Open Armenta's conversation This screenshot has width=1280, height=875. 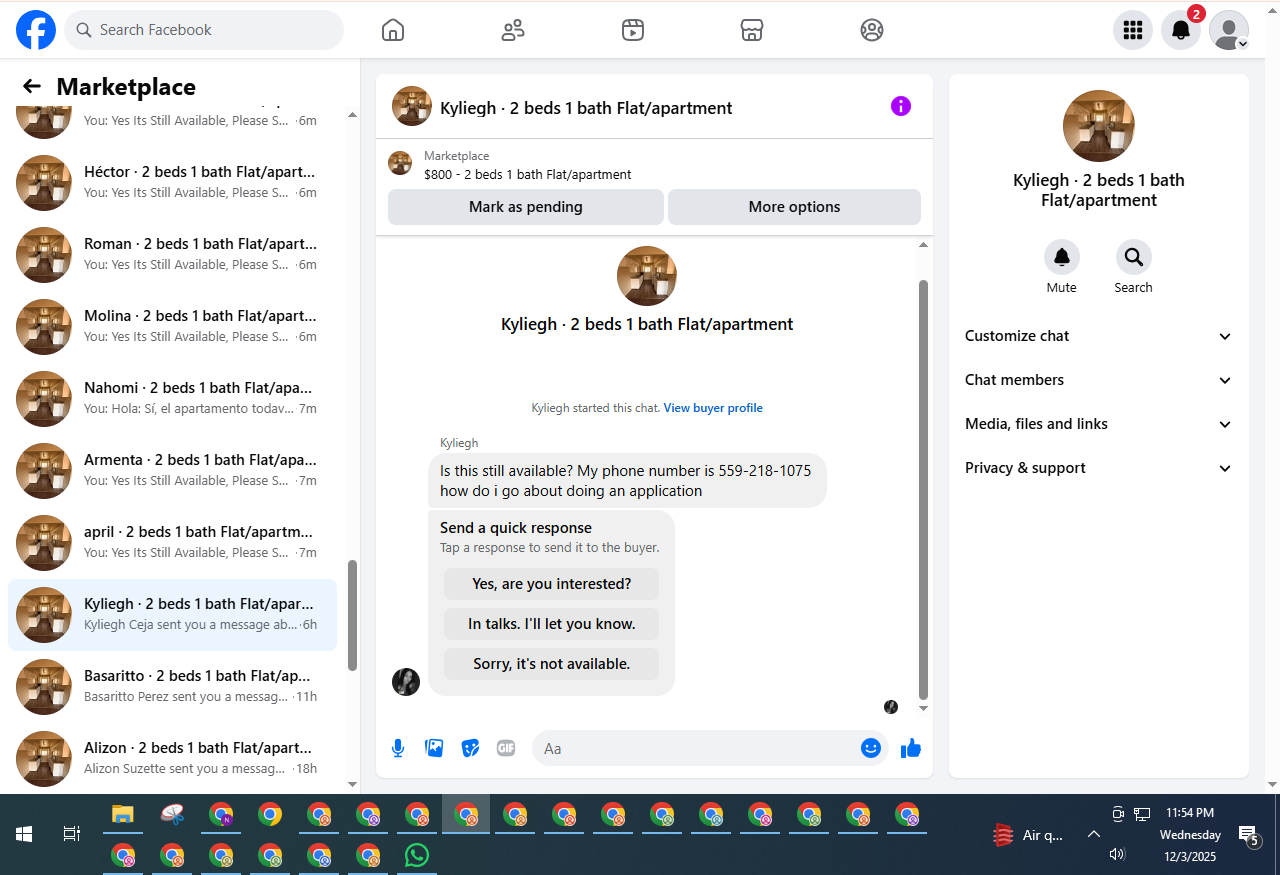click(172, 471)
